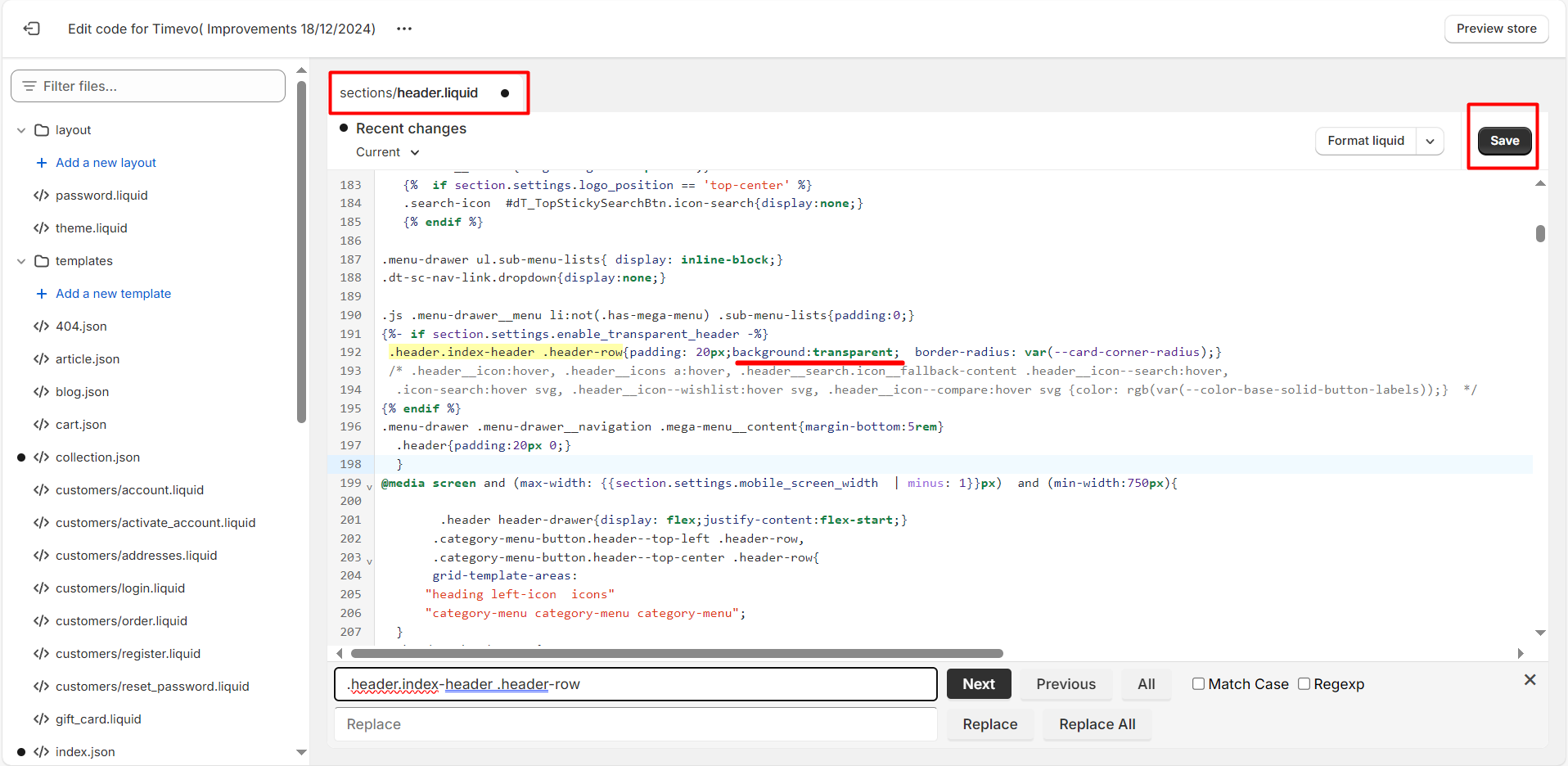The height and width of the screenshot is (766, 1568).
Task: Open customers/reset_password.liquid file
Action: 152,687
